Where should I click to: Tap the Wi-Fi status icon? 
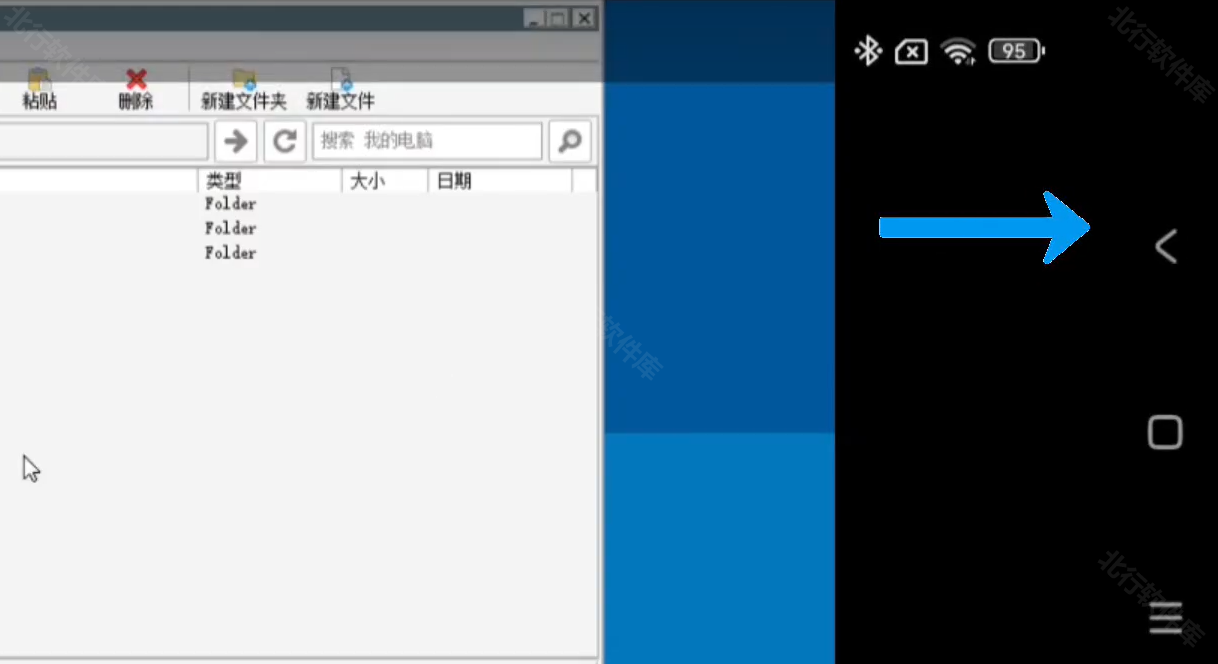pyautogui.click(x=958, y=51)
